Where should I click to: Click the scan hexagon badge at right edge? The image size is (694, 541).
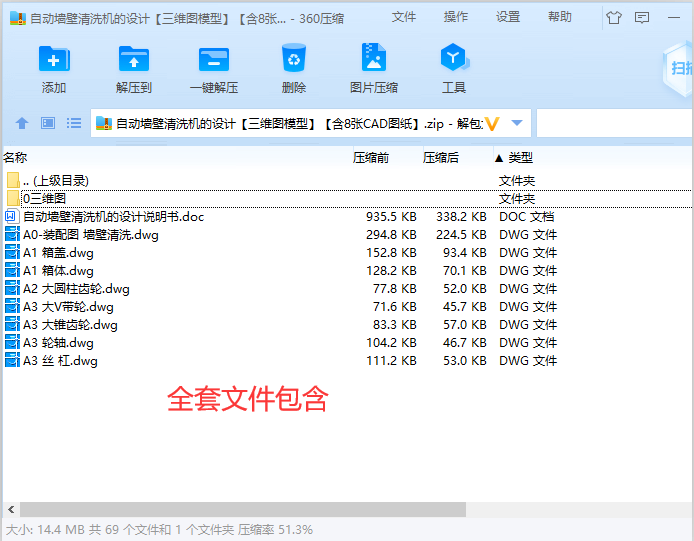pos(679,68)
